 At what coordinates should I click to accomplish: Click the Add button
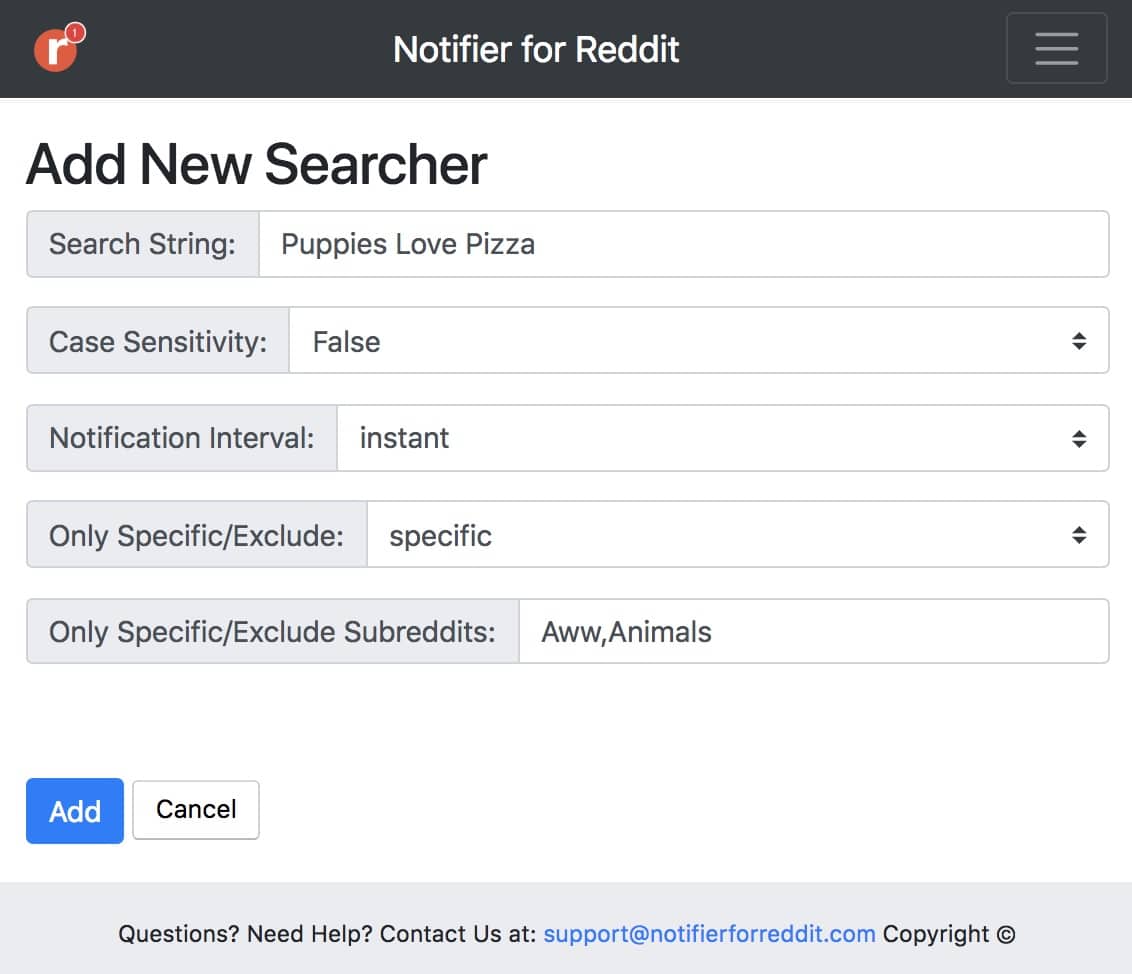(x=74, y=811)
